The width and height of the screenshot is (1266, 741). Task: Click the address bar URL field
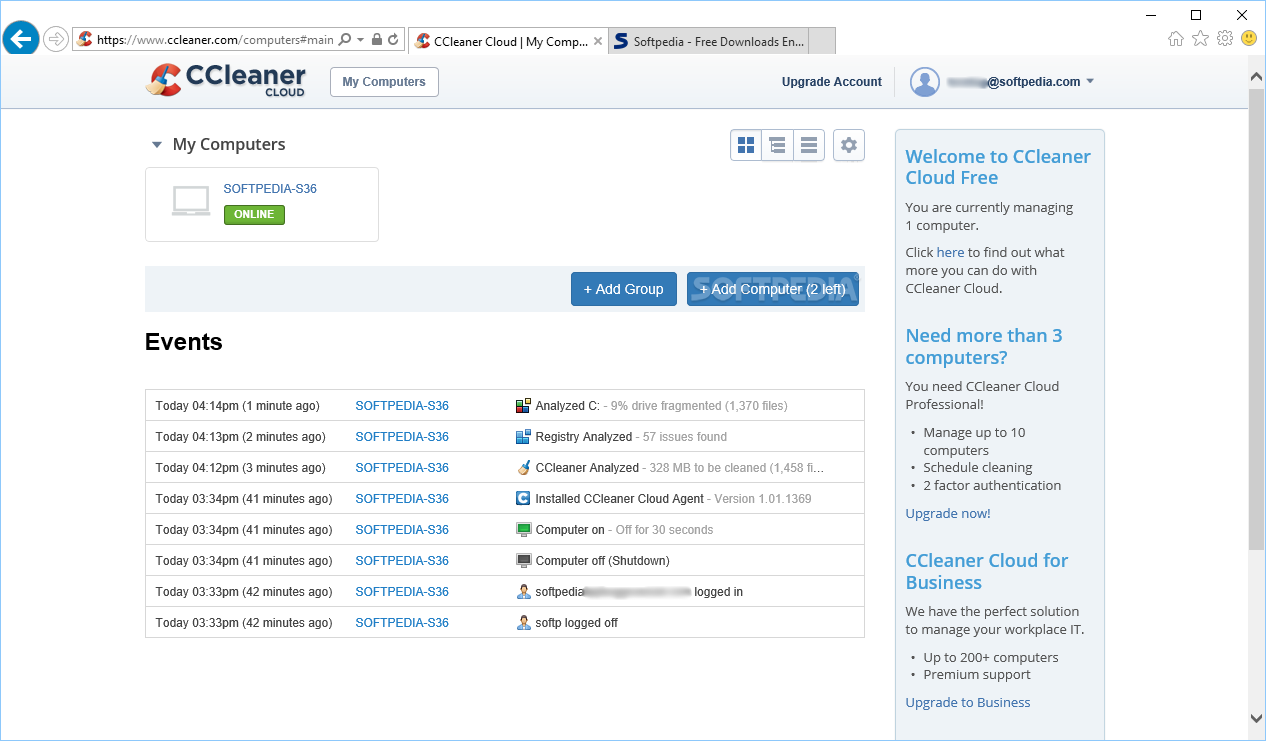215,40
